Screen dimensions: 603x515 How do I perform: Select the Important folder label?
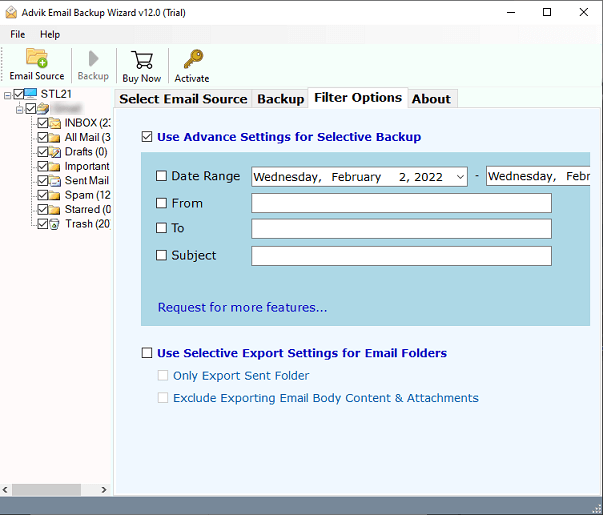click(x=87, y=166)
